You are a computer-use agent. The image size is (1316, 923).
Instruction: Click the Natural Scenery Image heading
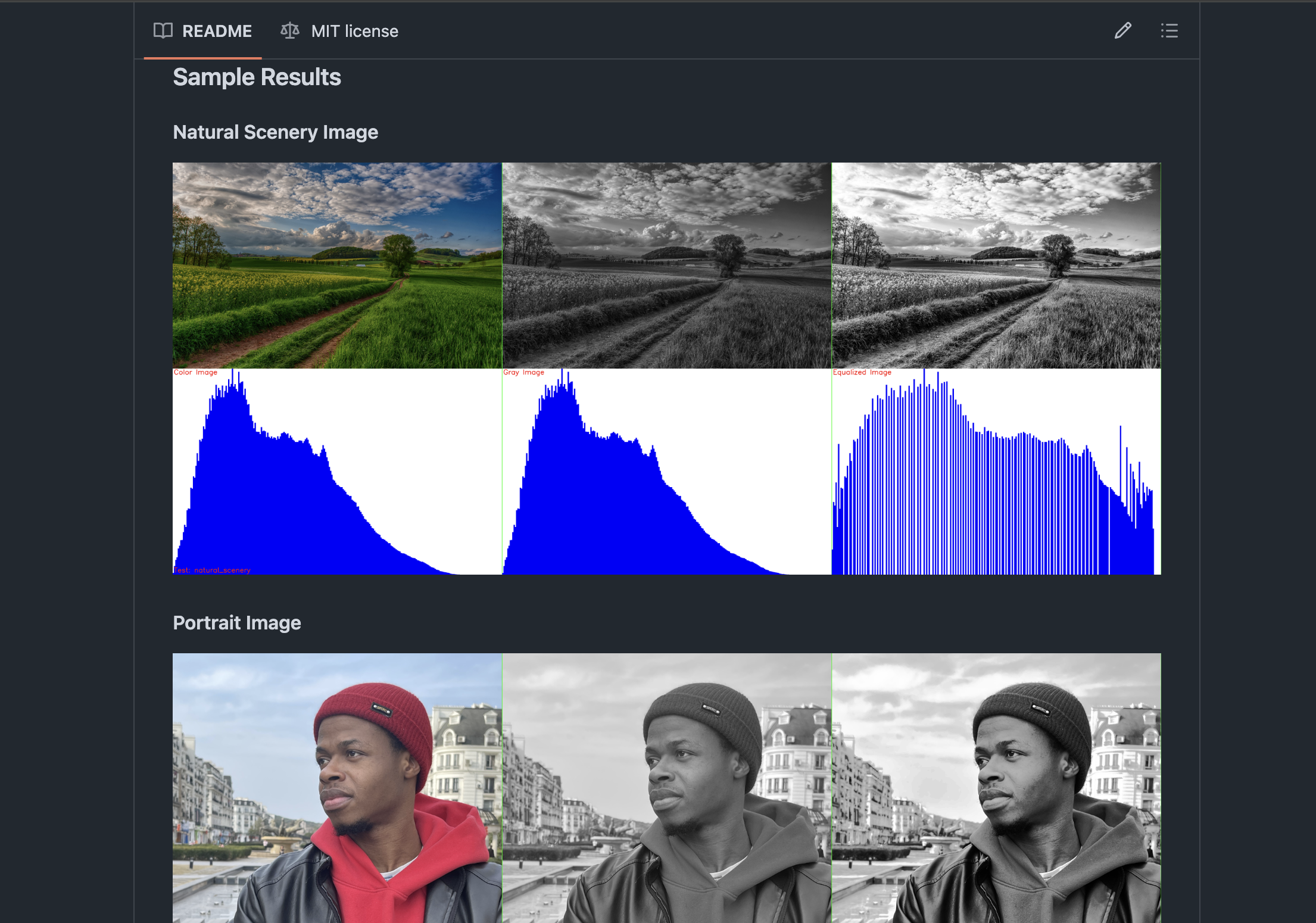tap(276, 132)
